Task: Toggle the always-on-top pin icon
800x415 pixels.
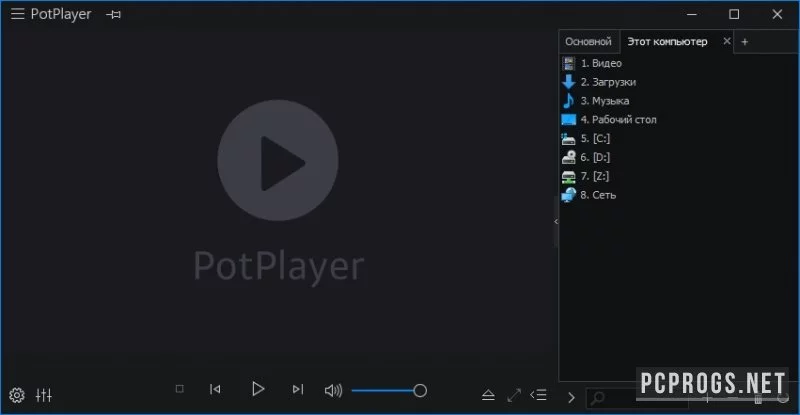Action: [x=113, y=15]
